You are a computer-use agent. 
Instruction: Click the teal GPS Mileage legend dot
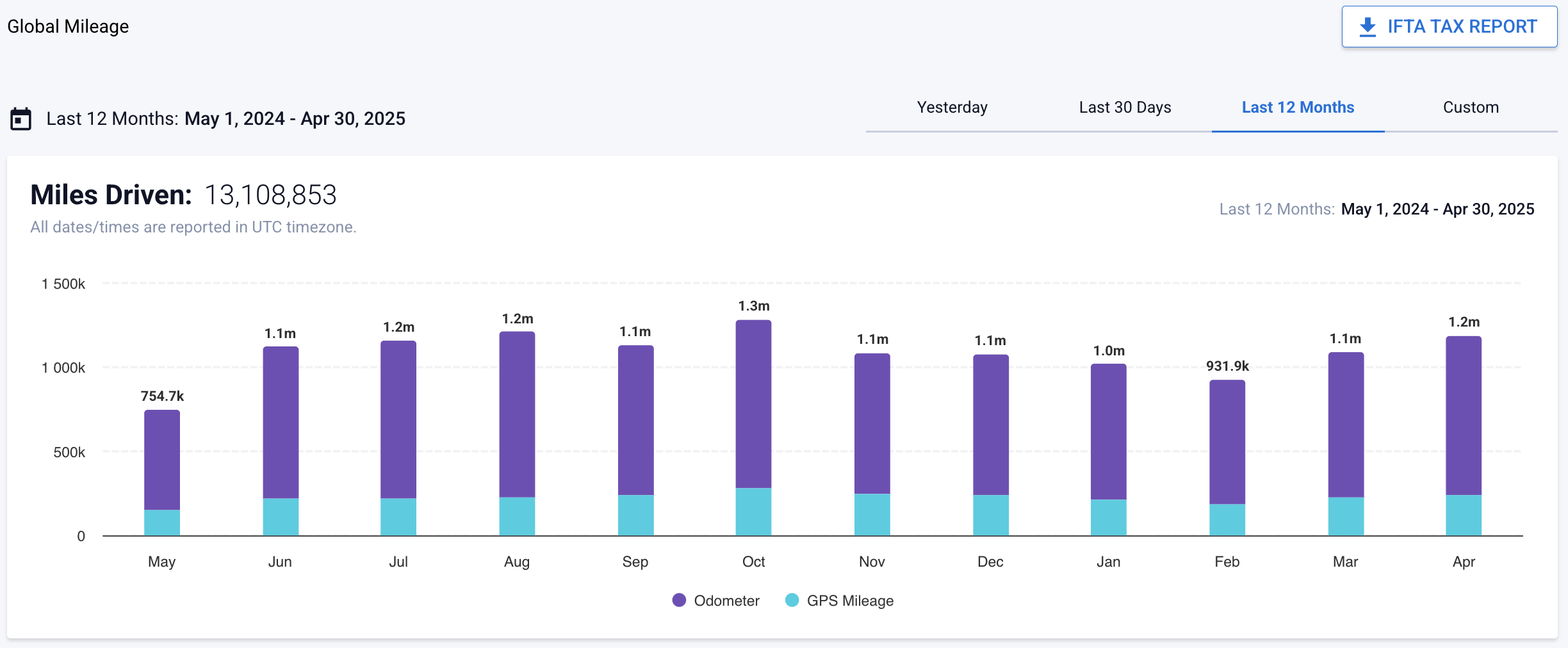792,600
